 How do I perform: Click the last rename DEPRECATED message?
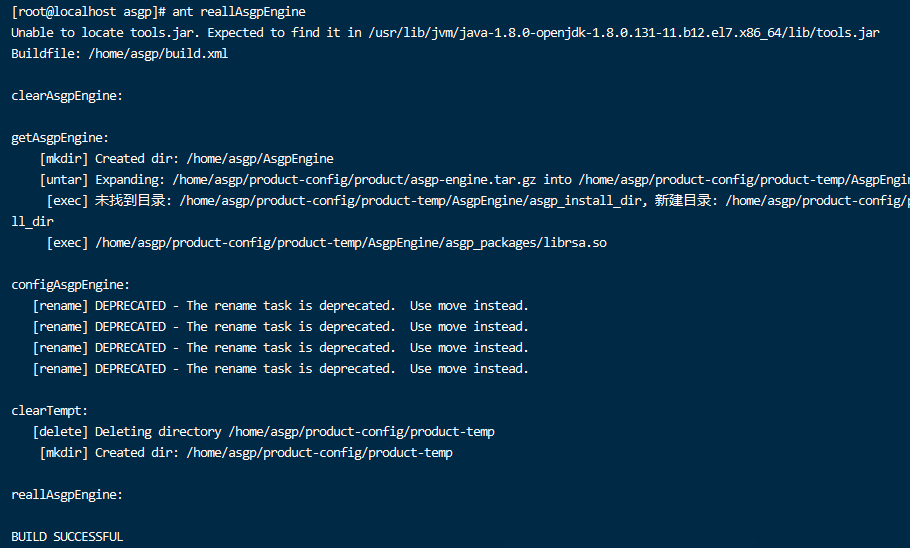(x=280, y=369)
